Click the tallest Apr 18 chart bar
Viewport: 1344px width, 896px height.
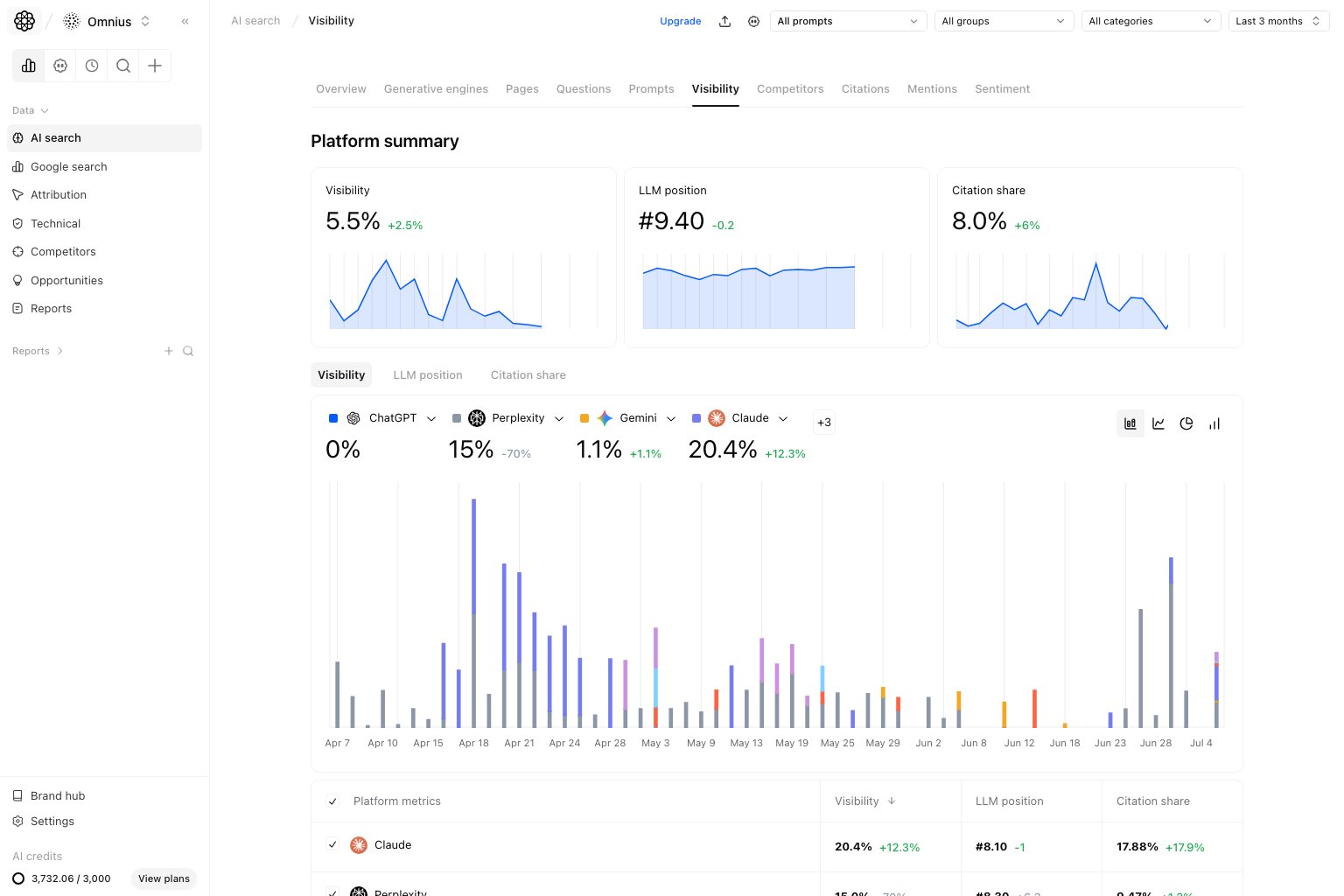[473, 613]
